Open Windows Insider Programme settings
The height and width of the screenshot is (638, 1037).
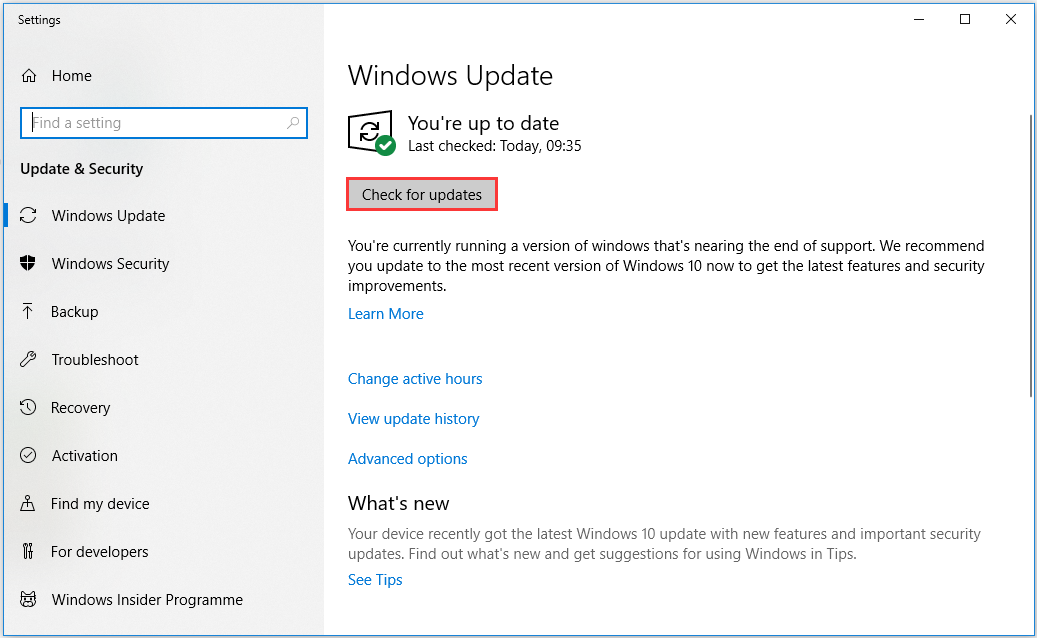(147, 600)
